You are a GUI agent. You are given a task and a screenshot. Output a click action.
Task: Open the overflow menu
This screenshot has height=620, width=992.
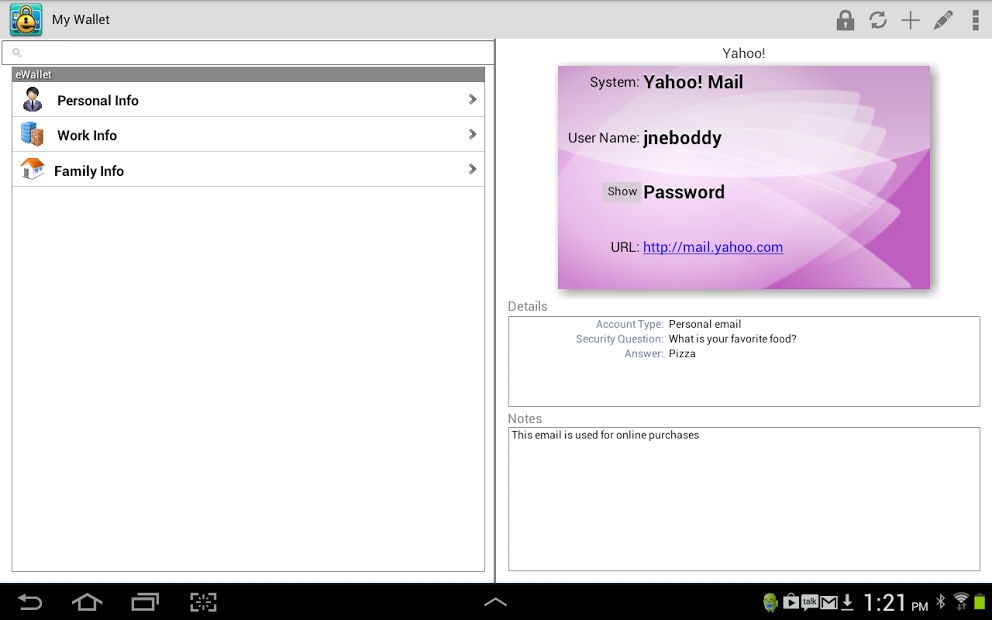976,19
